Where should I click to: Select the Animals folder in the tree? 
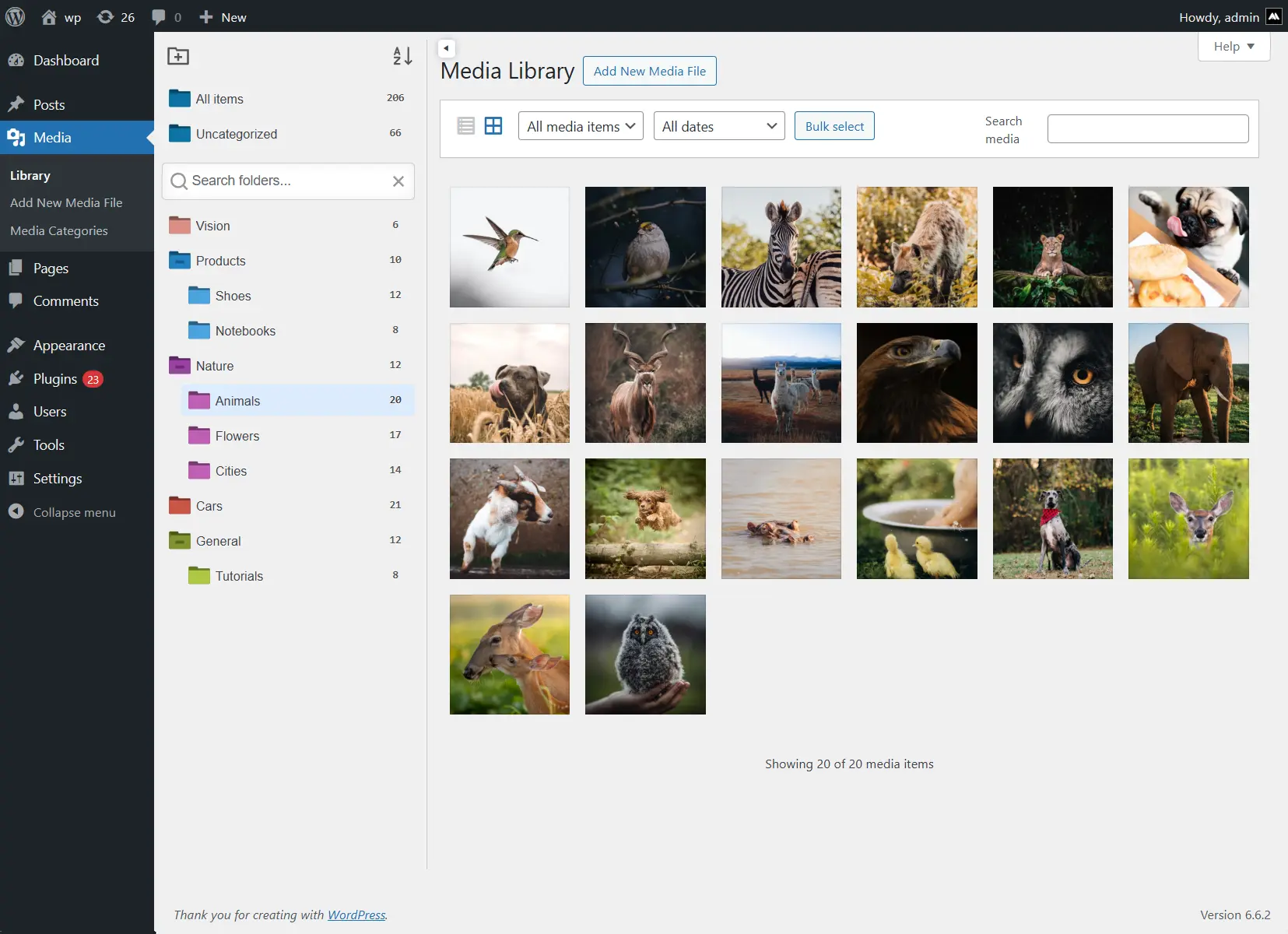point(237,400)
